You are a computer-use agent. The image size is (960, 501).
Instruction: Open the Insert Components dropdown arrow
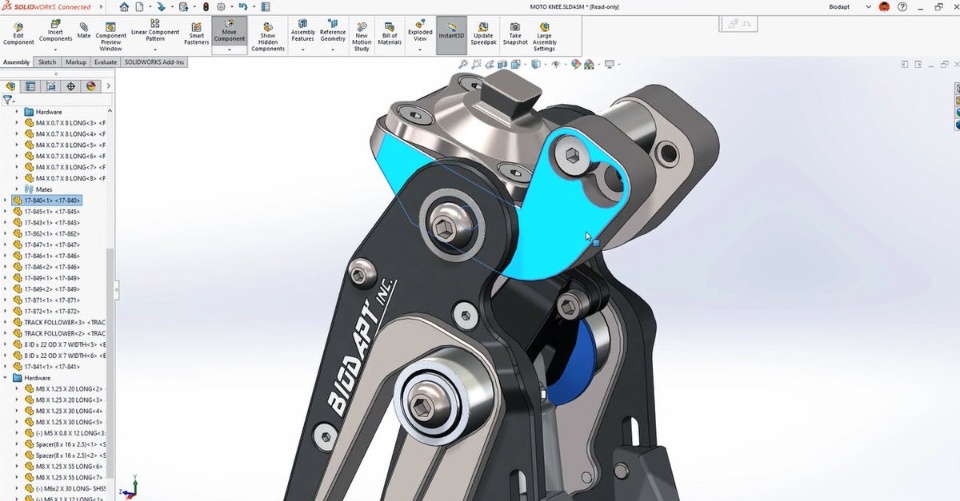tap(55, 50)
